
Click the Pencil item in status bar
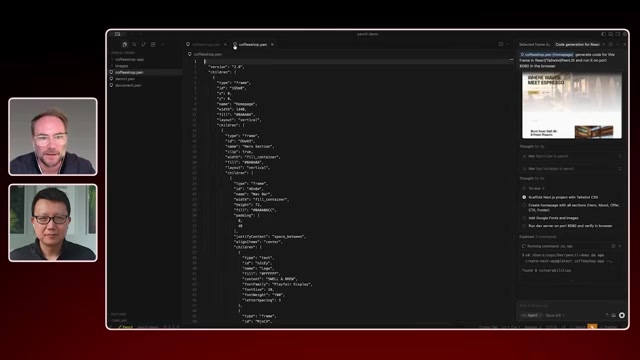click(126, 327)
